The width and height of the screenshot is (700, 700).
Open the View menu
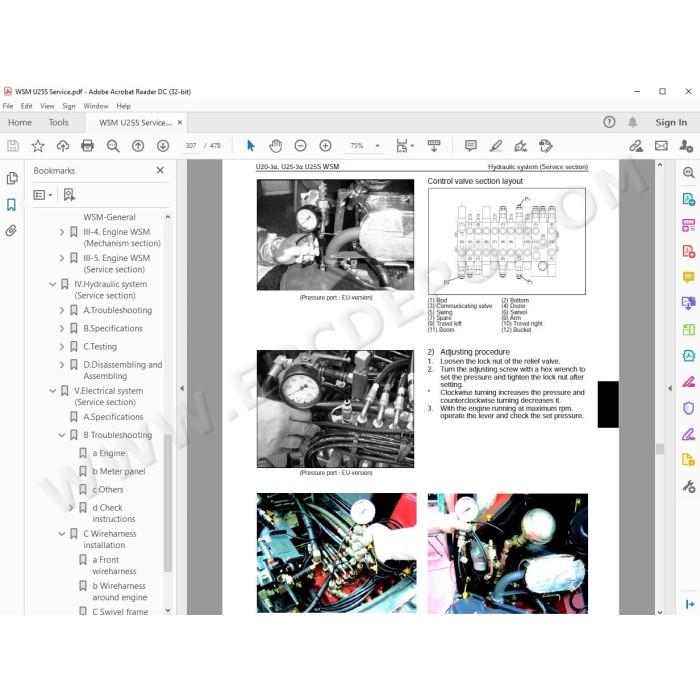point(47,106)
